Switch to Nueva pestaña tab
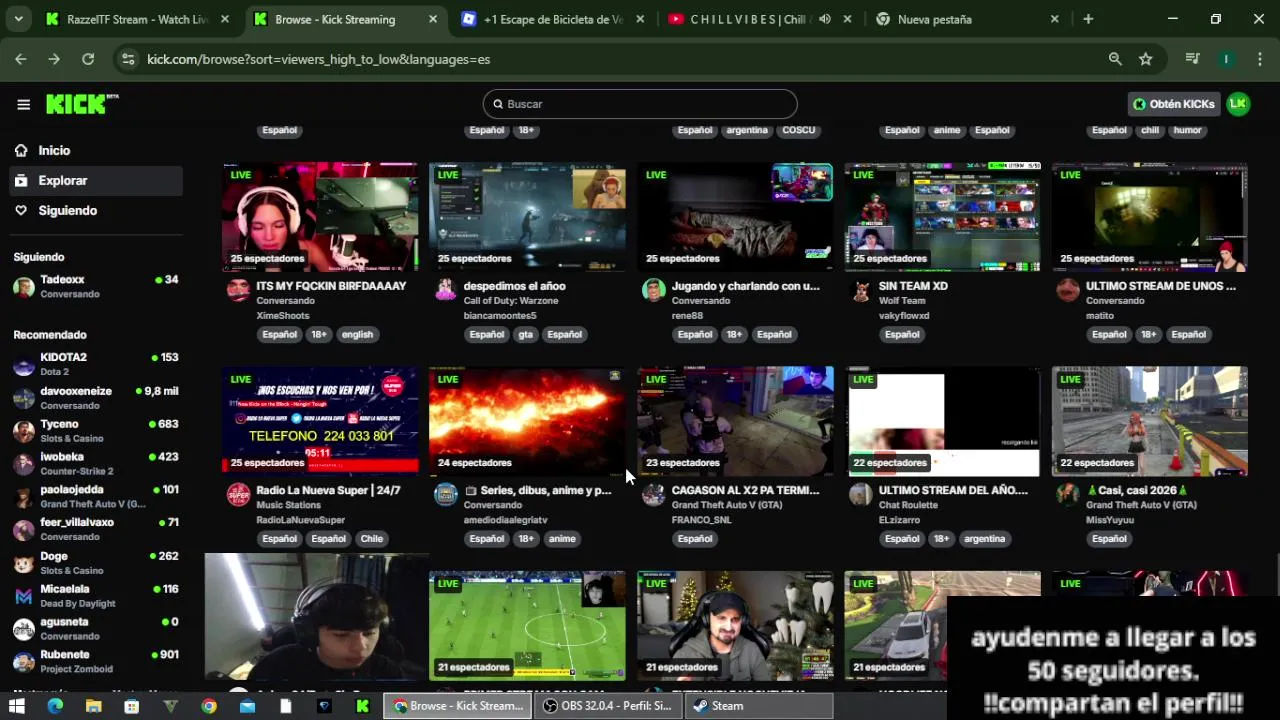The image size is (1280, 720). click(x=968, y=19)
